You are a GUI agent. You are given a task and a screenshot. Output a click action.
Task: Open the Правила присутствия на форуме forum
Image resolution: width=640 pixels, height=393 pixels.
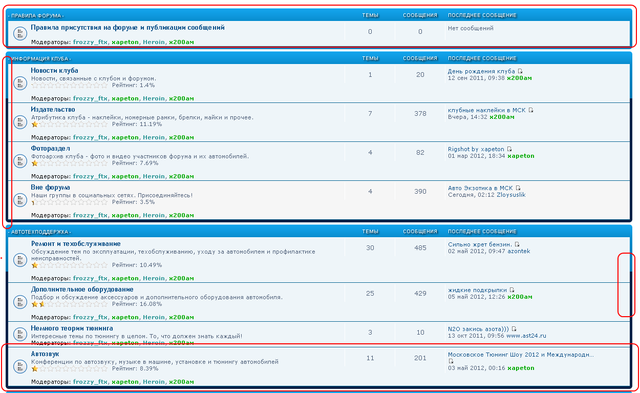coord(128,27)
